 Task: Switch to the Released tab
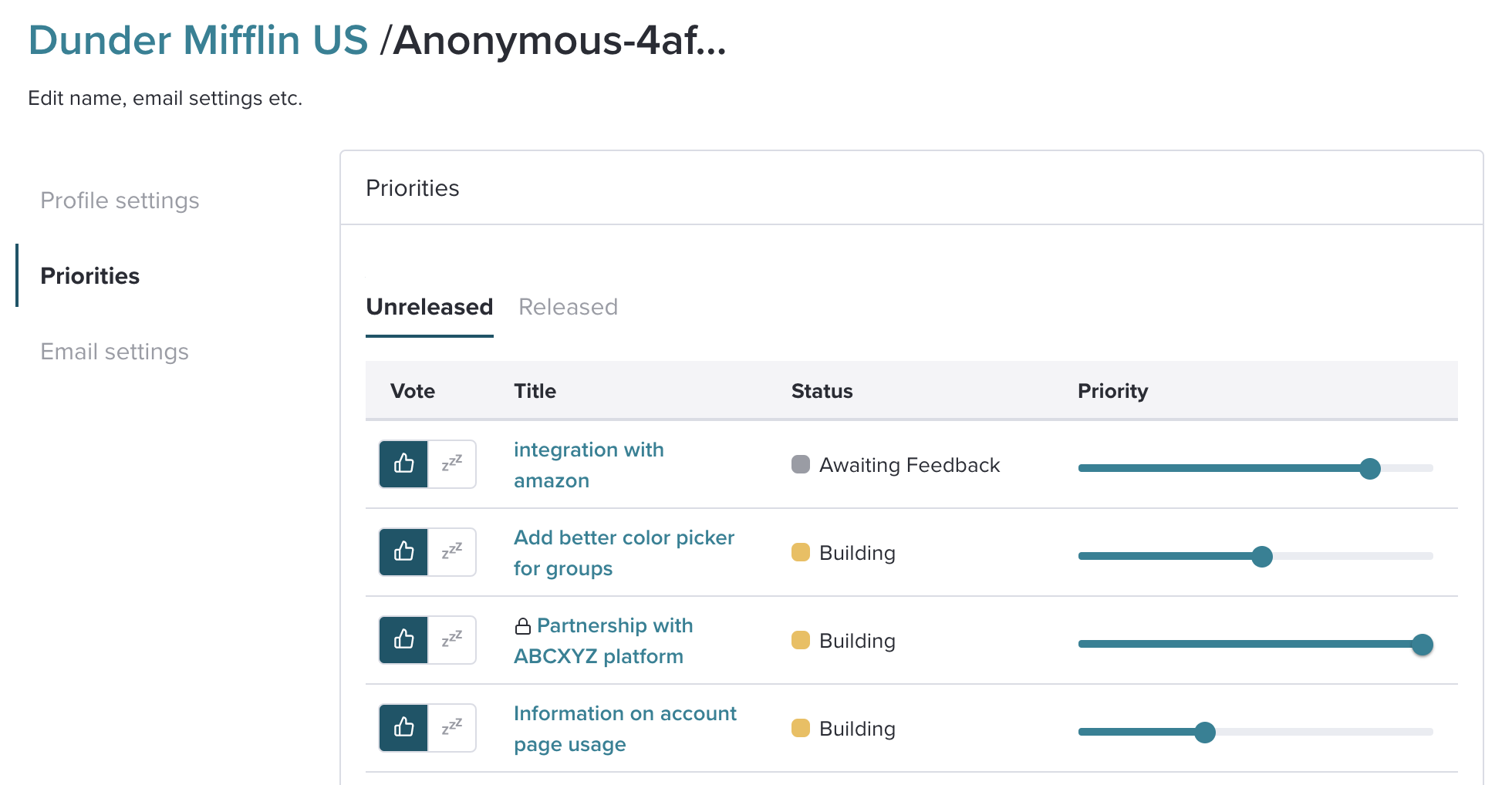pos(568,307)
